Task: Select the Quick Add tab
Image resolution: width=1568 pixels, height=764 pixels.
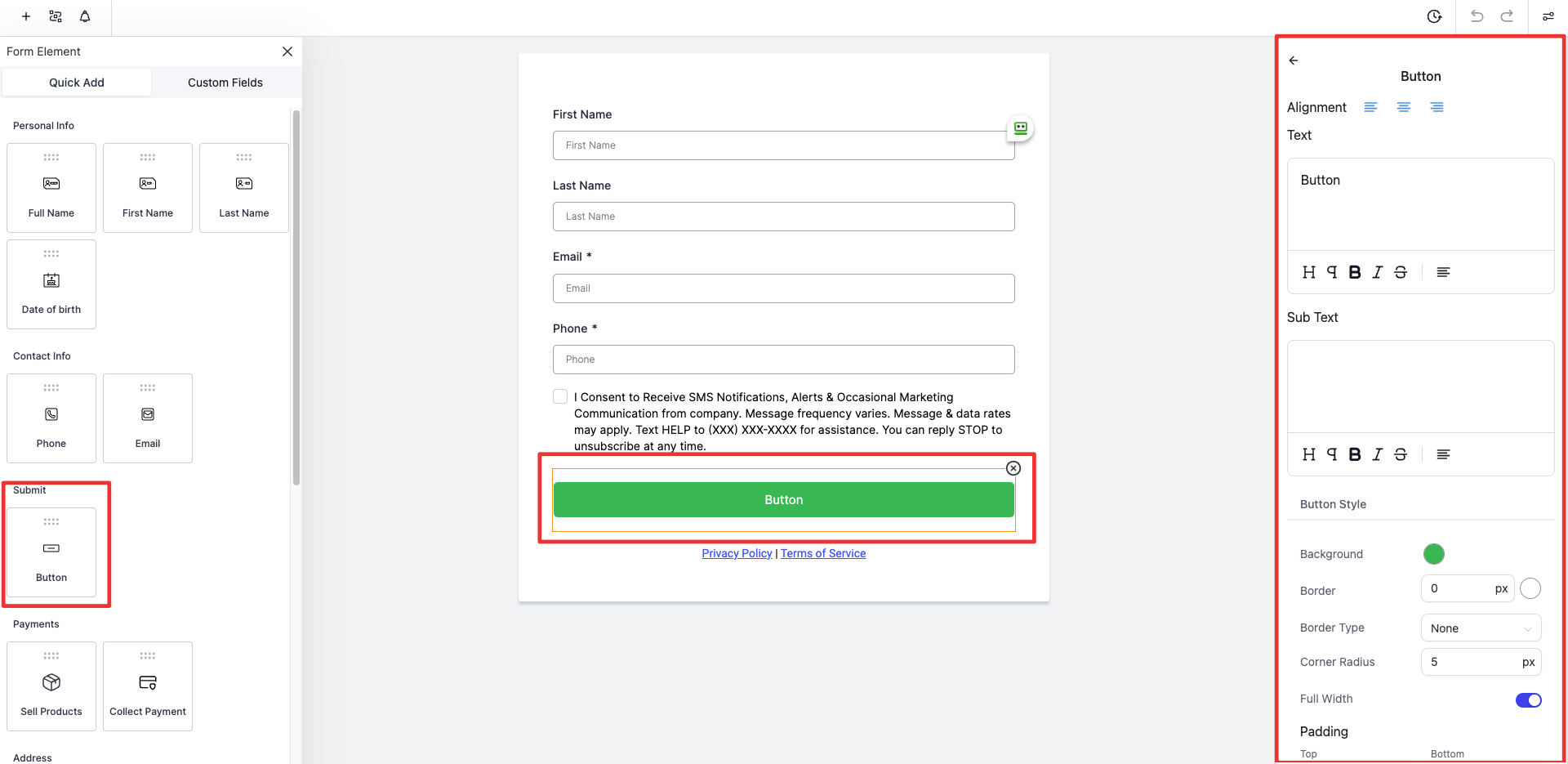Action: [x=77, y=83]
